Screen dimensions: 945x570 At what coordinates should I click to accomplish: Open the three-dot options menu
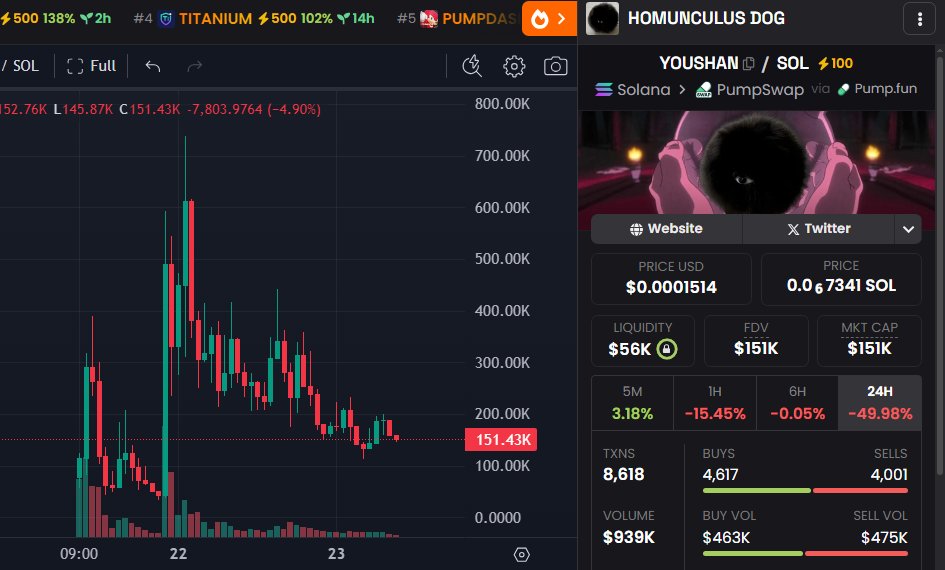pos(919,18)
